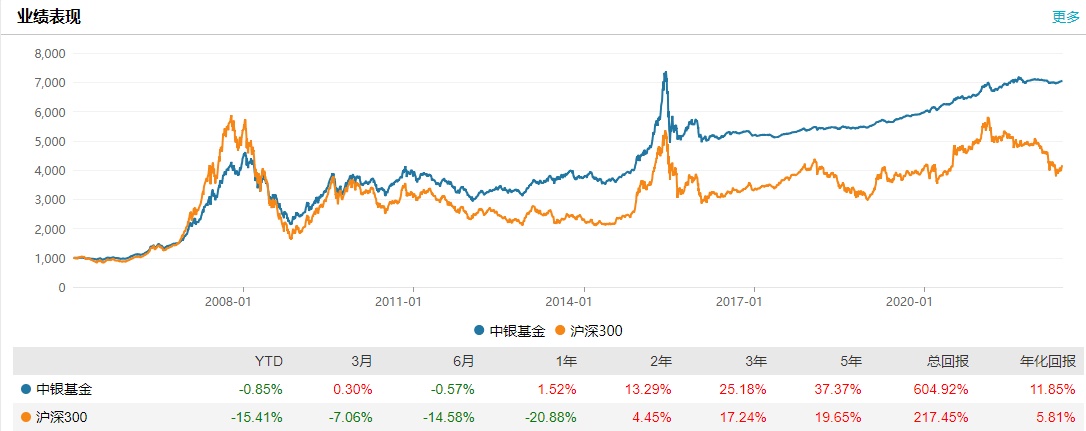Click the blue dot in the 中银基金 table row

25,389
